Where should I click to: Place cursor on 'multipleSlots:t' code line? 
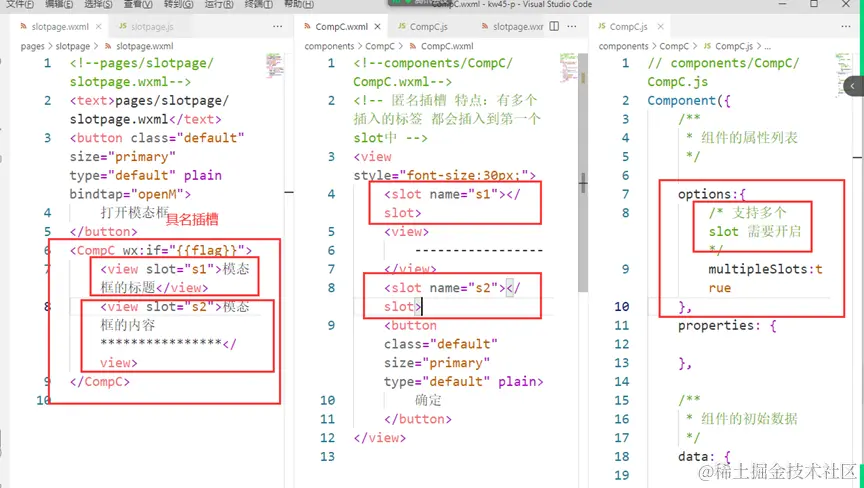pyautogui.click(x=765, y=269)
